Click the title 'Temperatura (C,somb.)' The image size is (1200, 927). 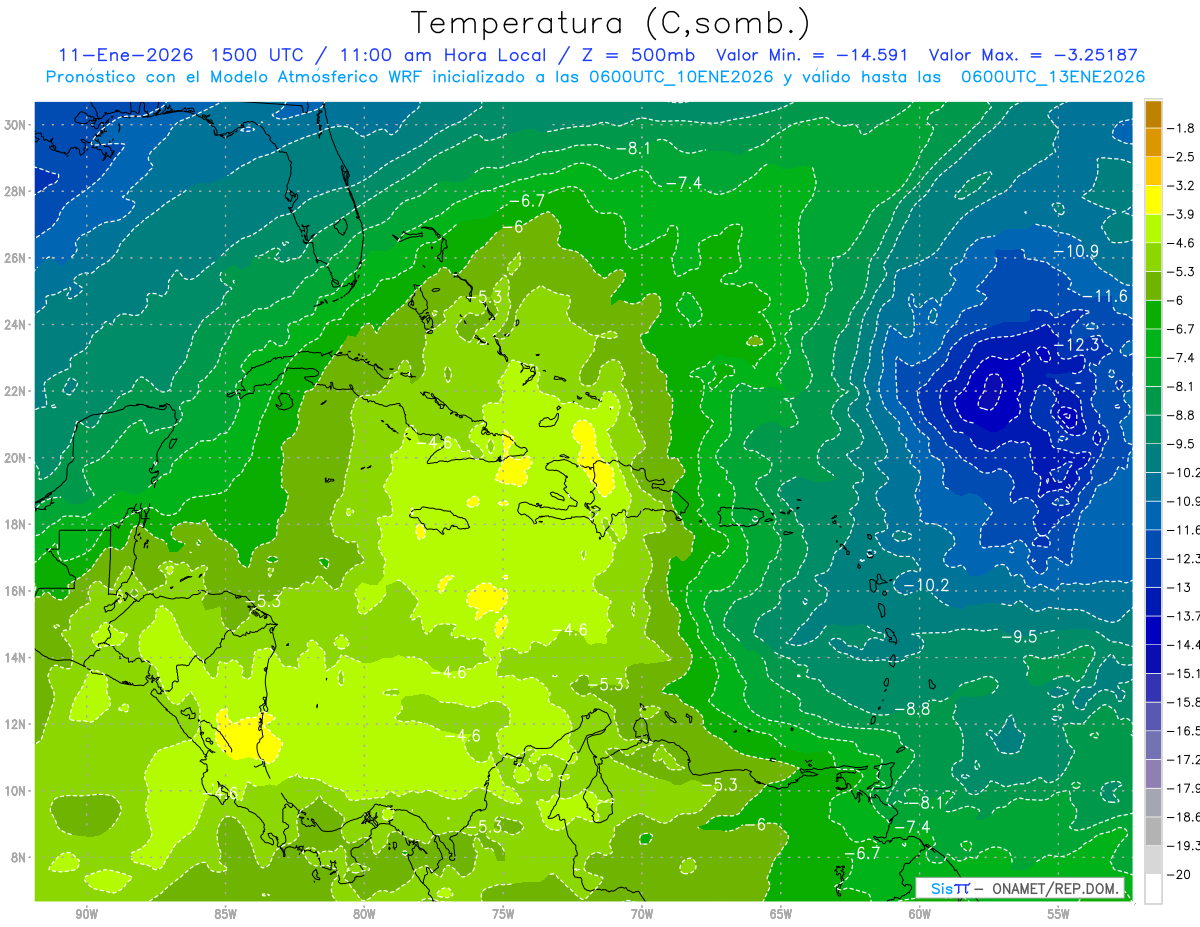610,23
